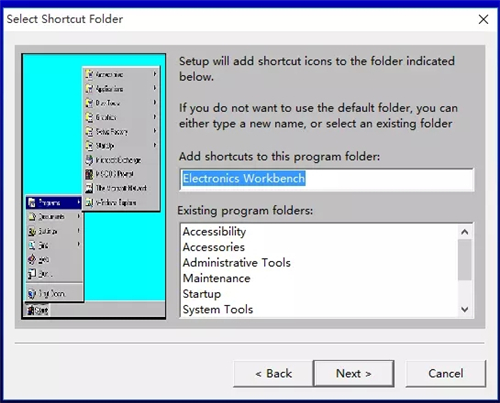Click the folder list scroll up arrow
The width and height of the screenshot is (500, 403).
point(465,232)
